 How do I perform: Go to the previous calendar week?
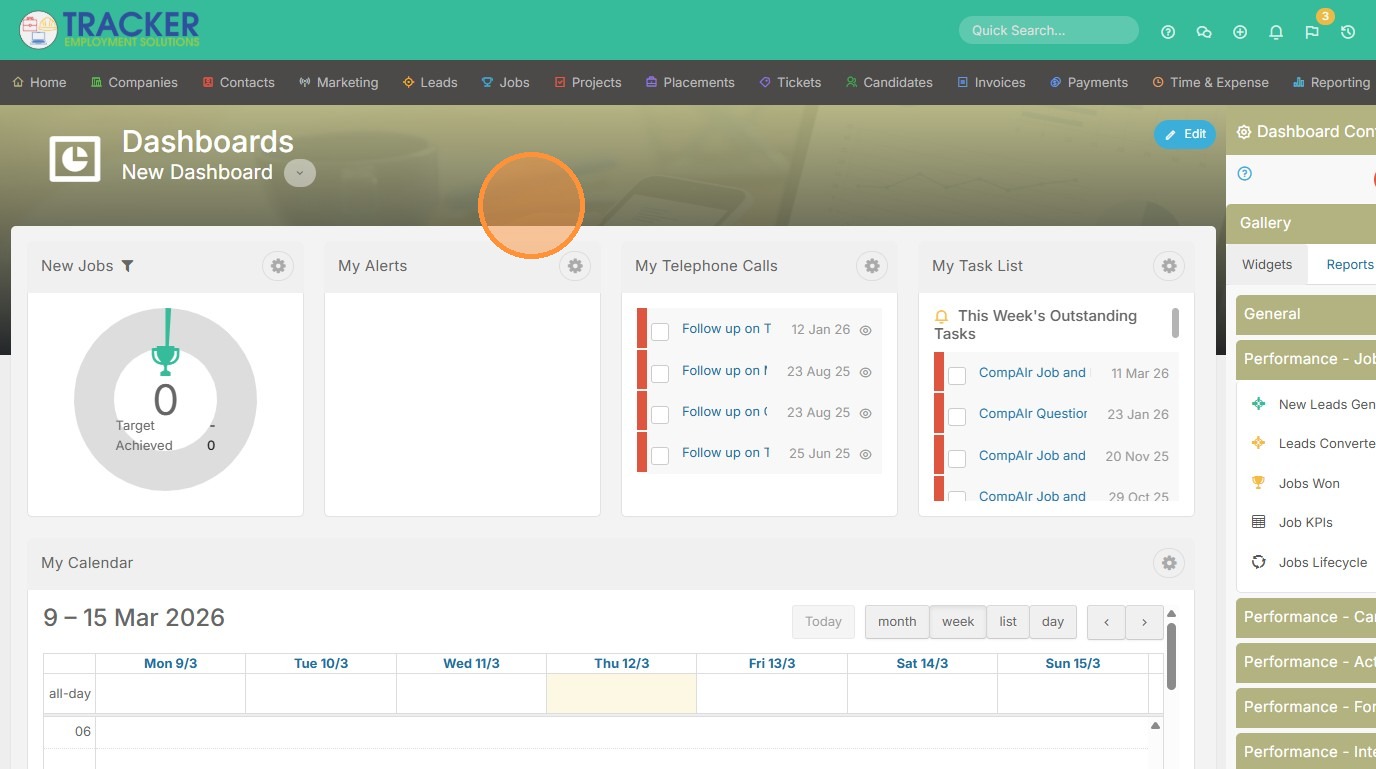[x=1106, y=622]
